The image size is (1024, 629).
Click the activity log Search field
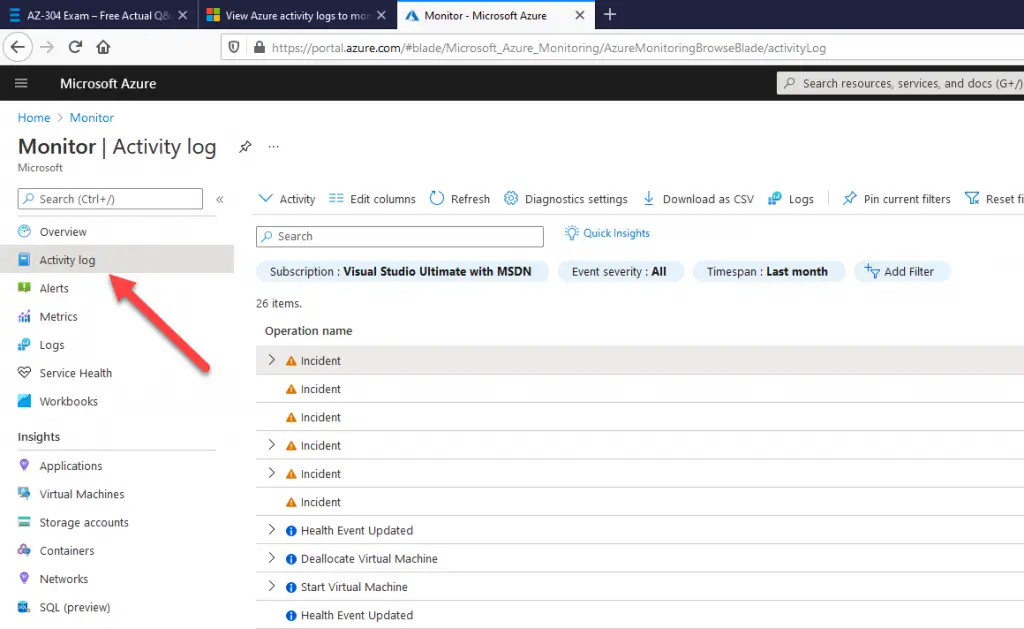coord(400,236)
